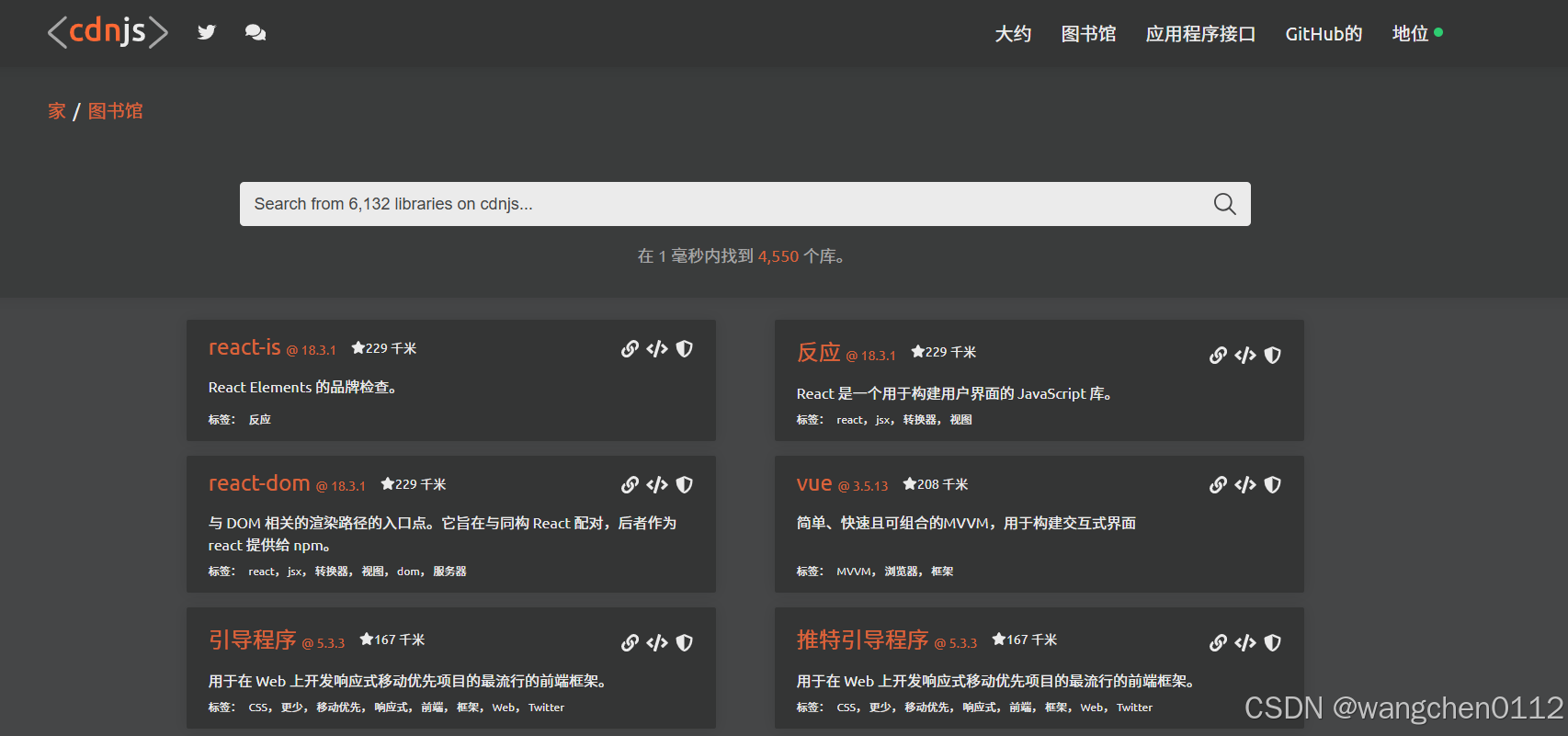The image size is (1568, 736).
Task: Copy script tag icon for 反应 card
Action: click(x=1245, y=355)
